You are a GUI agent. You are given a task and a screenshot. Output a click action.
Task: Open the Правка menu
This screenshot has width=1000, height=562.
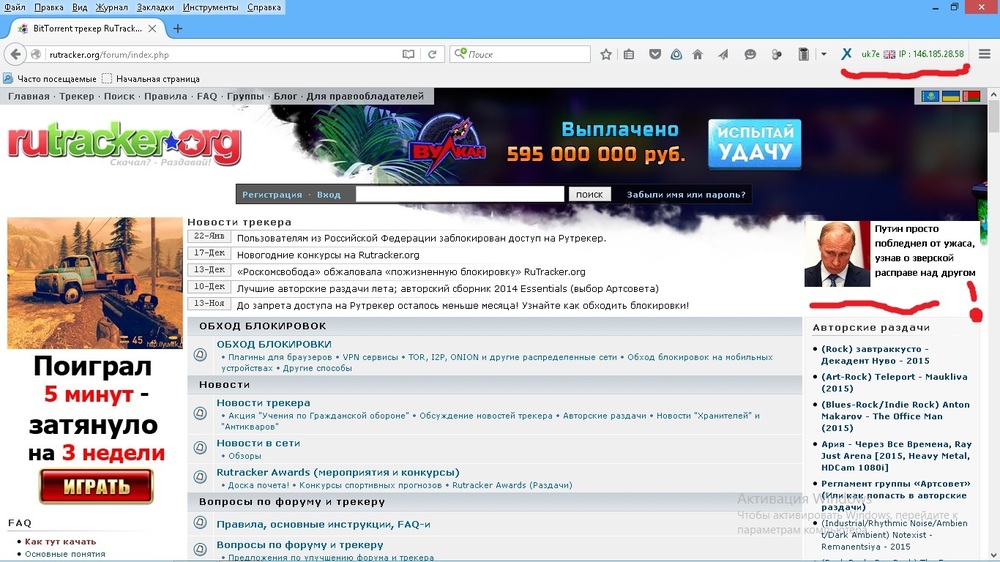48,7
